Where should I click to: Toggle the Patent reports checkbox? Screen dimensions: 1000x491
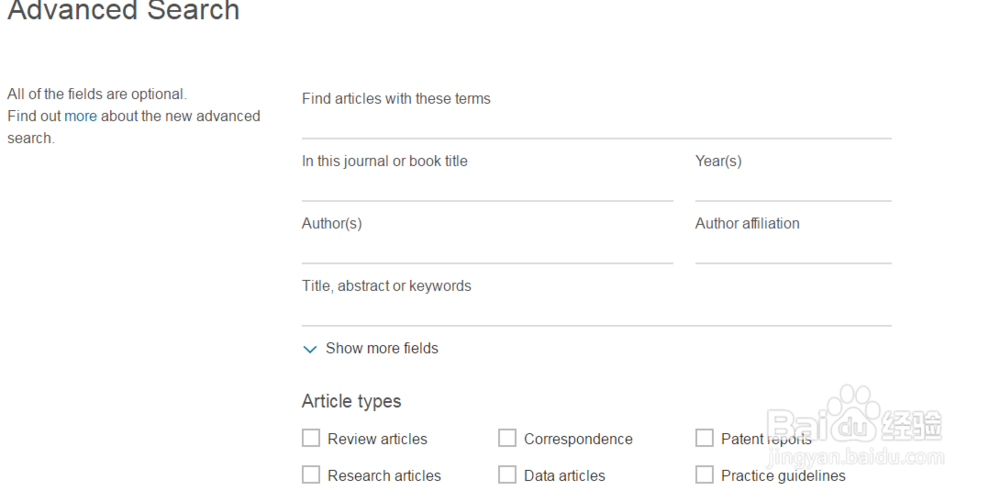[x=705, y=438]
